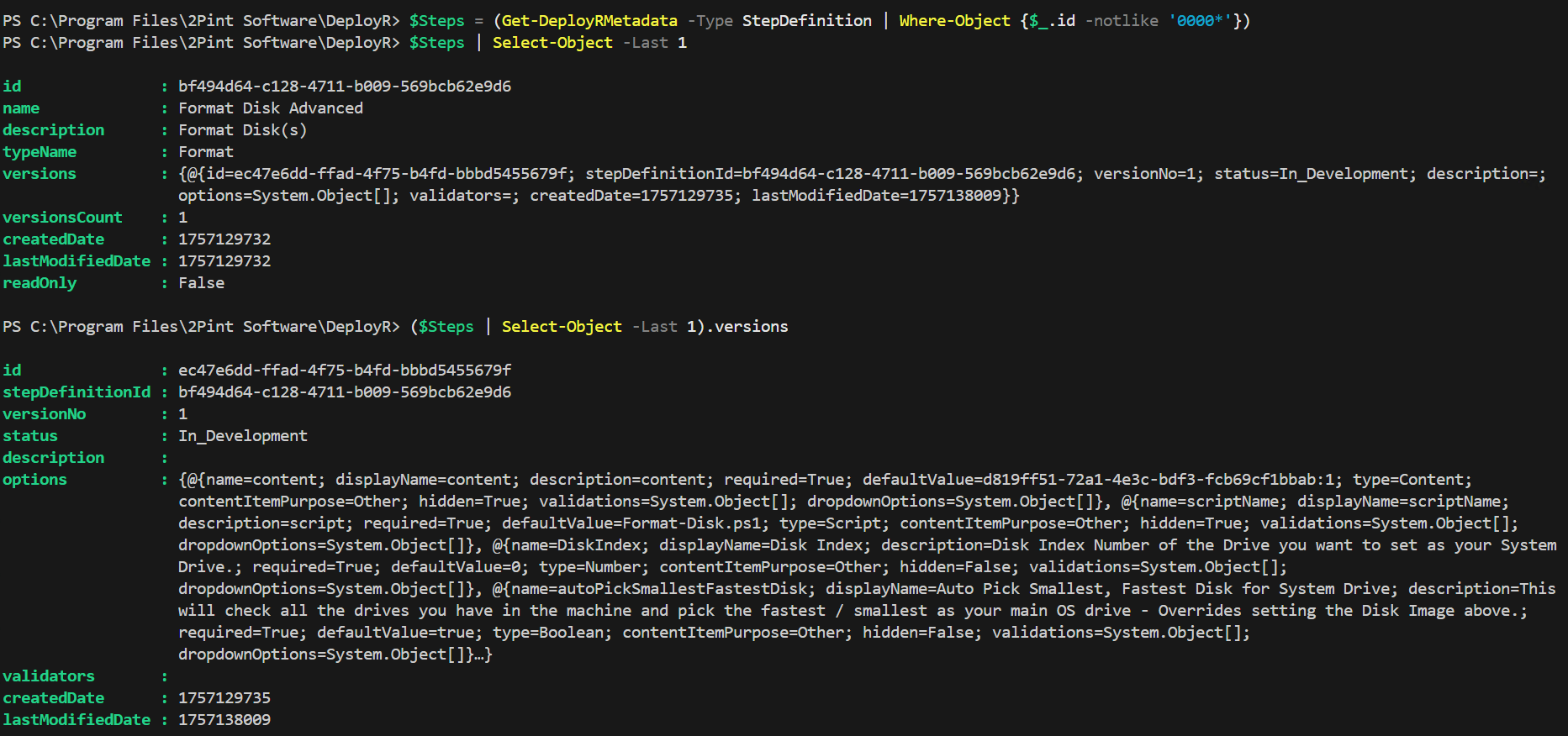Click the 'Format Disk Advanced' name value
The height and width of the screenshot is (736, 1568).
pos(271,108)
